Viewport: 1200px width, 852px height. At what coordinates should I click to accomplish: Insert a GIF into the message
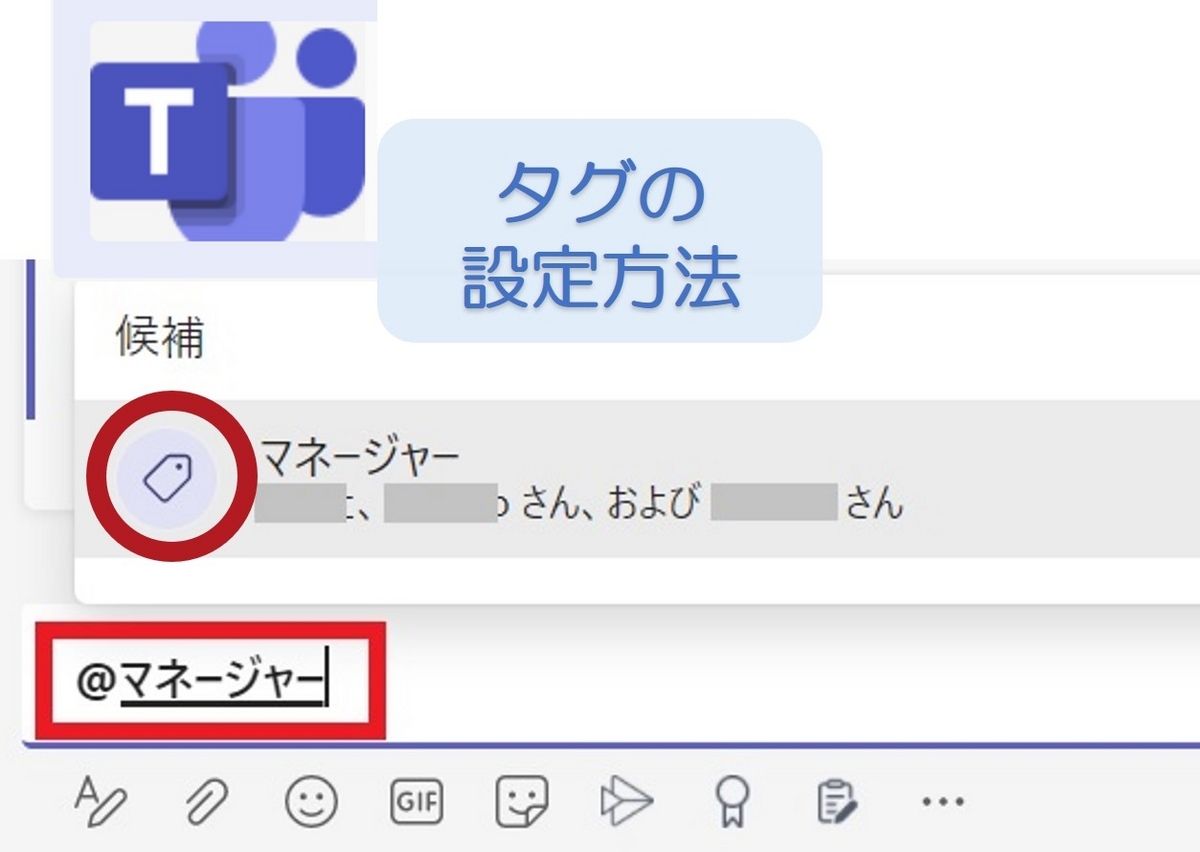[419, 800]
